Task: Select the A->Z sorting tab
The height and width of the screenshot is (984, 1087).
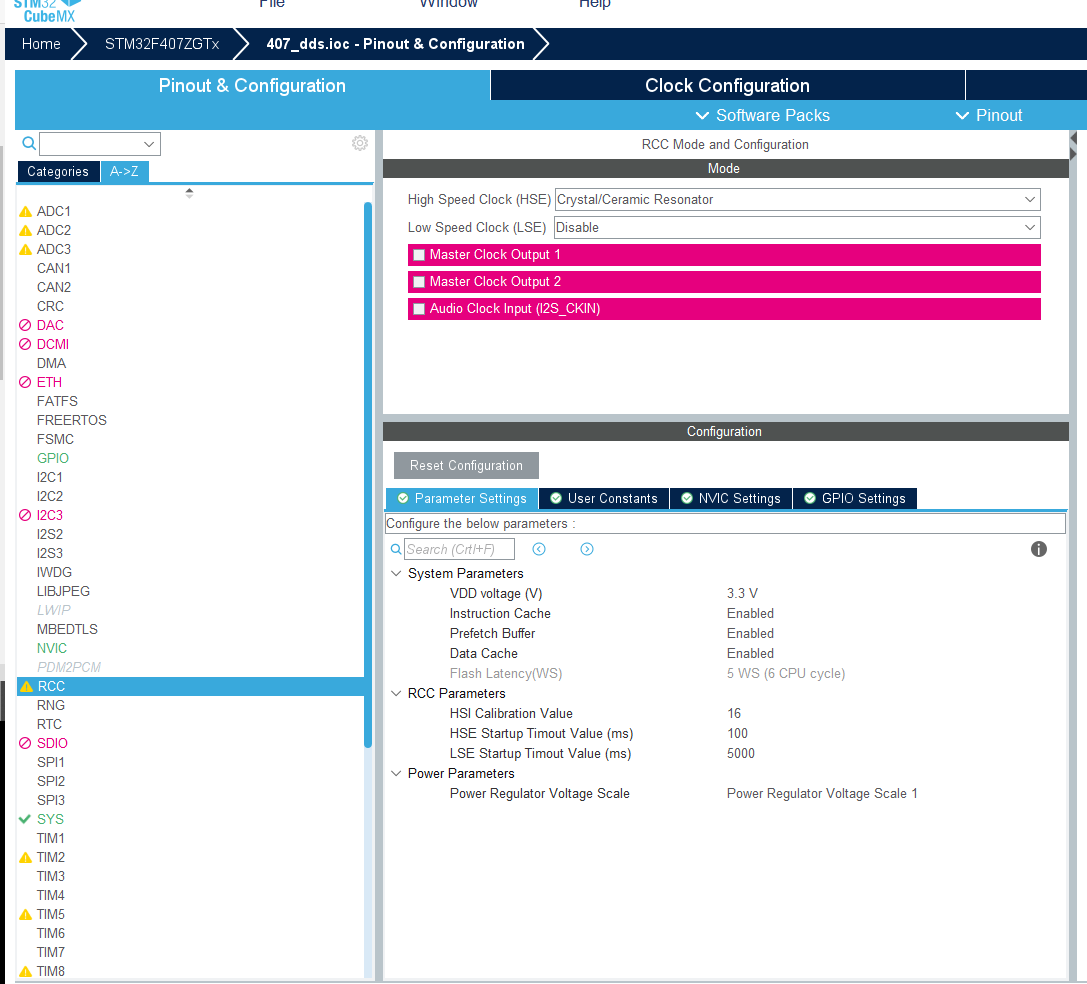Action: point(124,171)
